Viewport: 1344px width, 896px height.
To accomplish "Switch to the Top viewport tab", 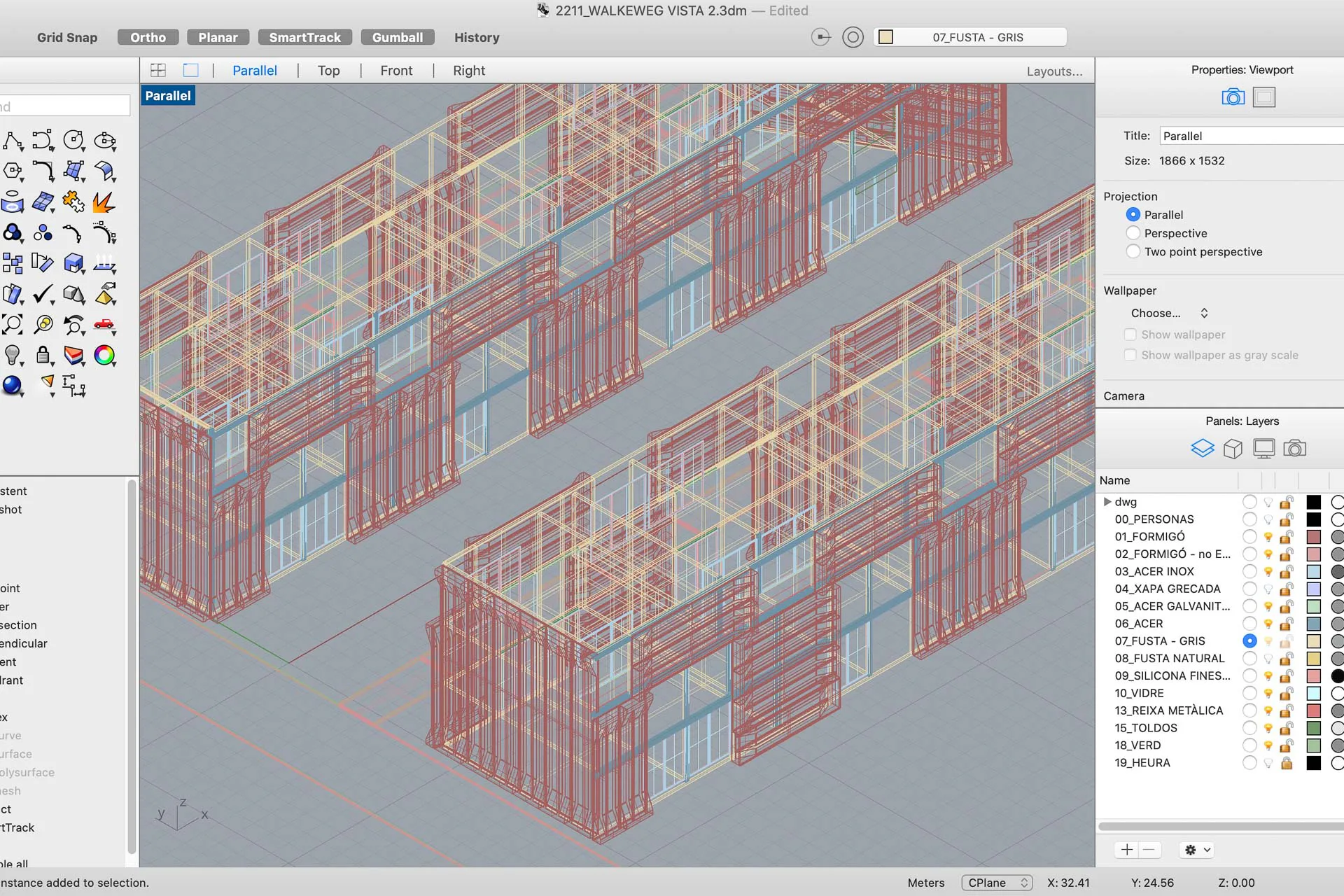I will click(x=328, y=71).
